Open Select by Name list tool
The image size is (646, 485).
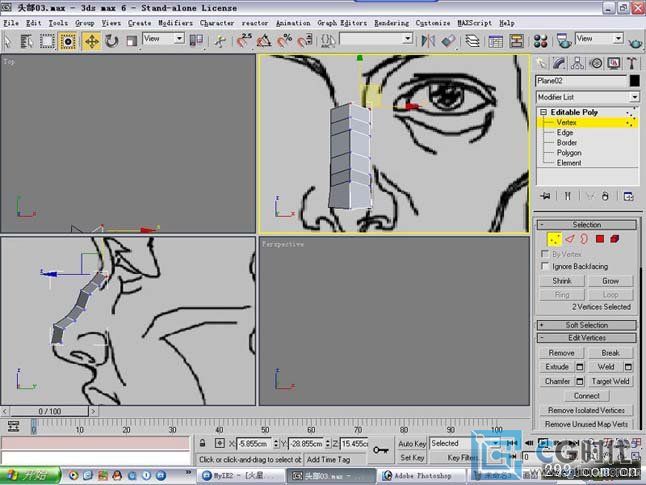(27, 41)
